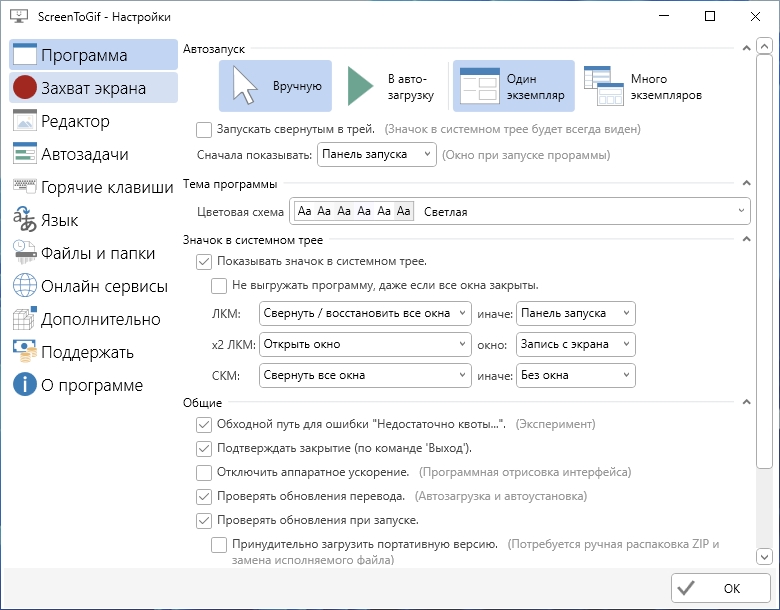Open x2 ЛКМ dropdown Открыть окно
The height and width of the screenshot is (610, 780).
tap(365, 344)
